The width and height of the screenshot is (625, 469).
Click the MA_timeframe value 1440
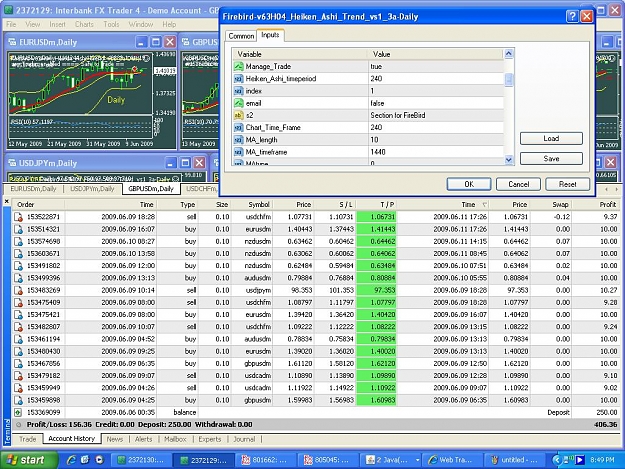(x=377, y=152)
